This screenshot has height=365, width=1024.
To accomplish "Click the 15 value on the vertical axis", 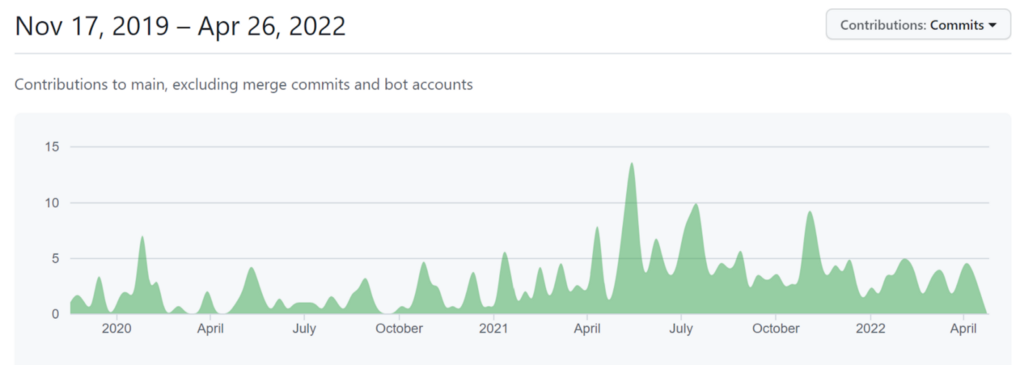I will click(x=52, y=147).
